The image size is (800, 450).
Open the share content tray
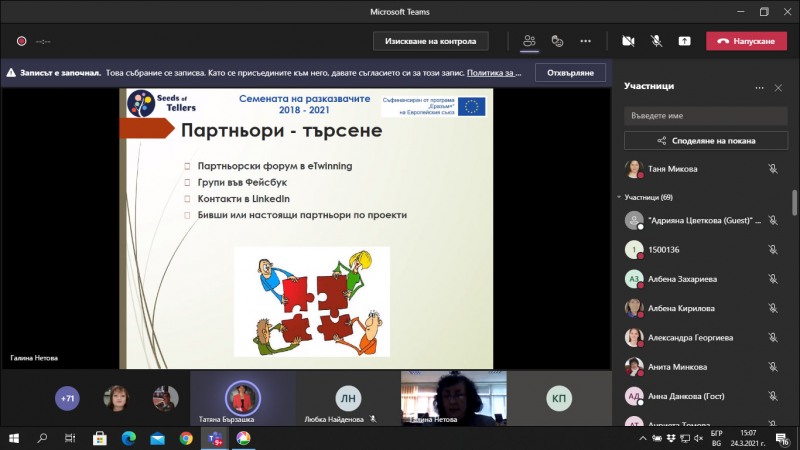point(684,41)
